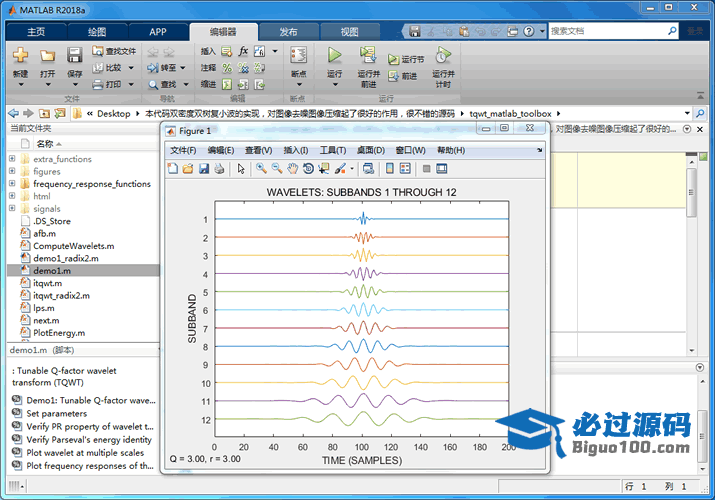Viewport: 715px width, 500px height.
Task: Toggle the Hide Plot Tools icon
Action: click(x=426, y=169)
